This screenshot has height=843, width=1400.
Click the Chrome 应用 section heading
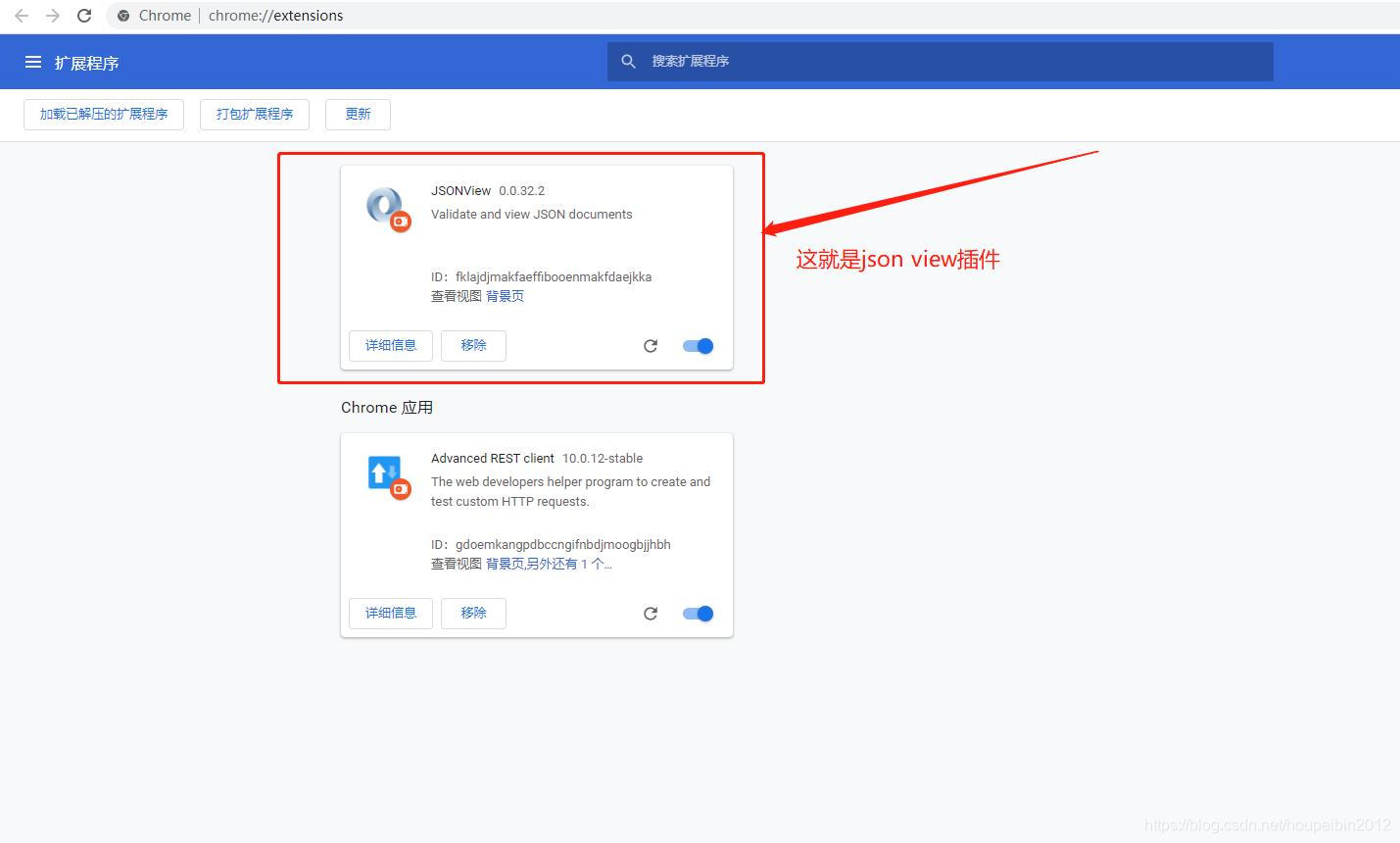[387, 407]
